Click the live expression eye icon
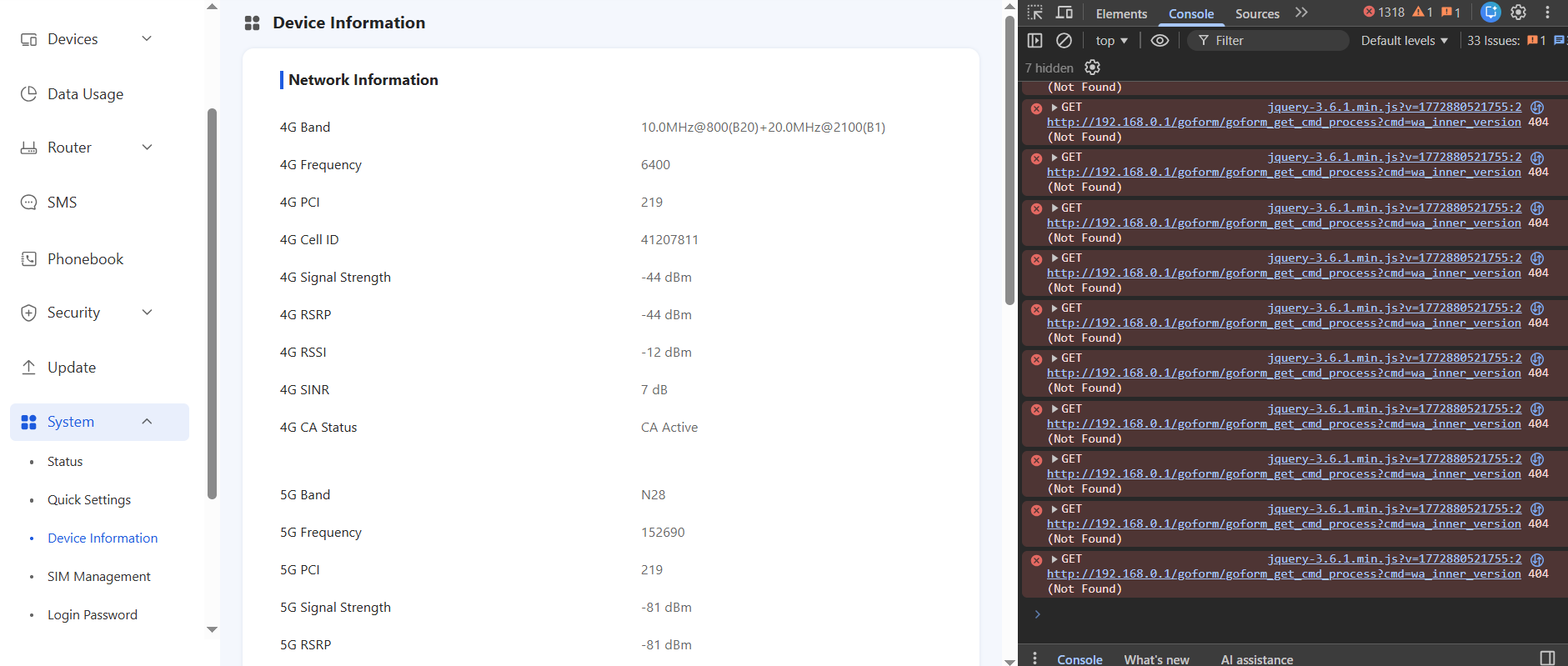The image size is (1568, 666). point(1160,40)
